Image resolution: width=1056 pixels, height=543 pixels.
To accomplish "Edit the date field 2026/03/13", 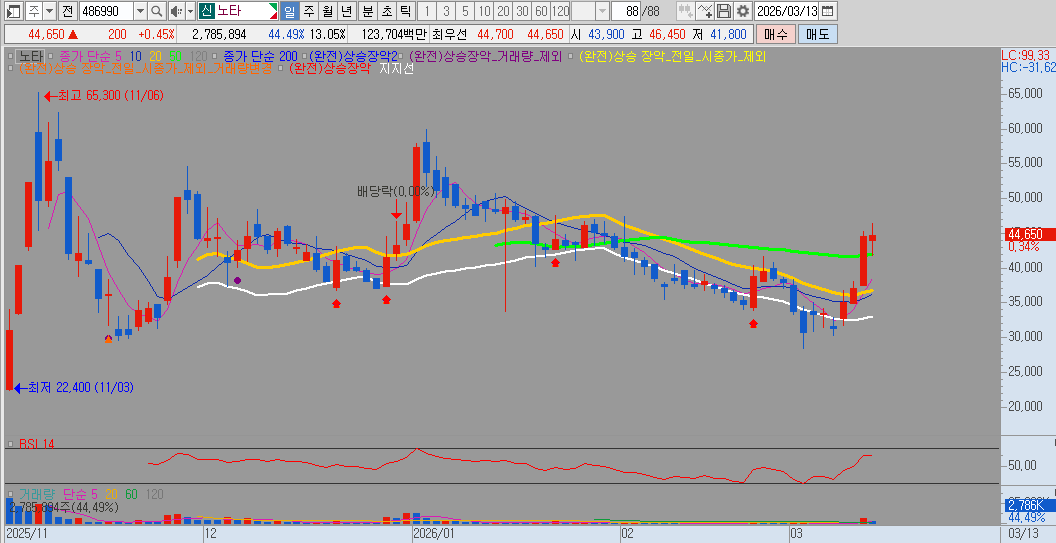I will [787, 11].
